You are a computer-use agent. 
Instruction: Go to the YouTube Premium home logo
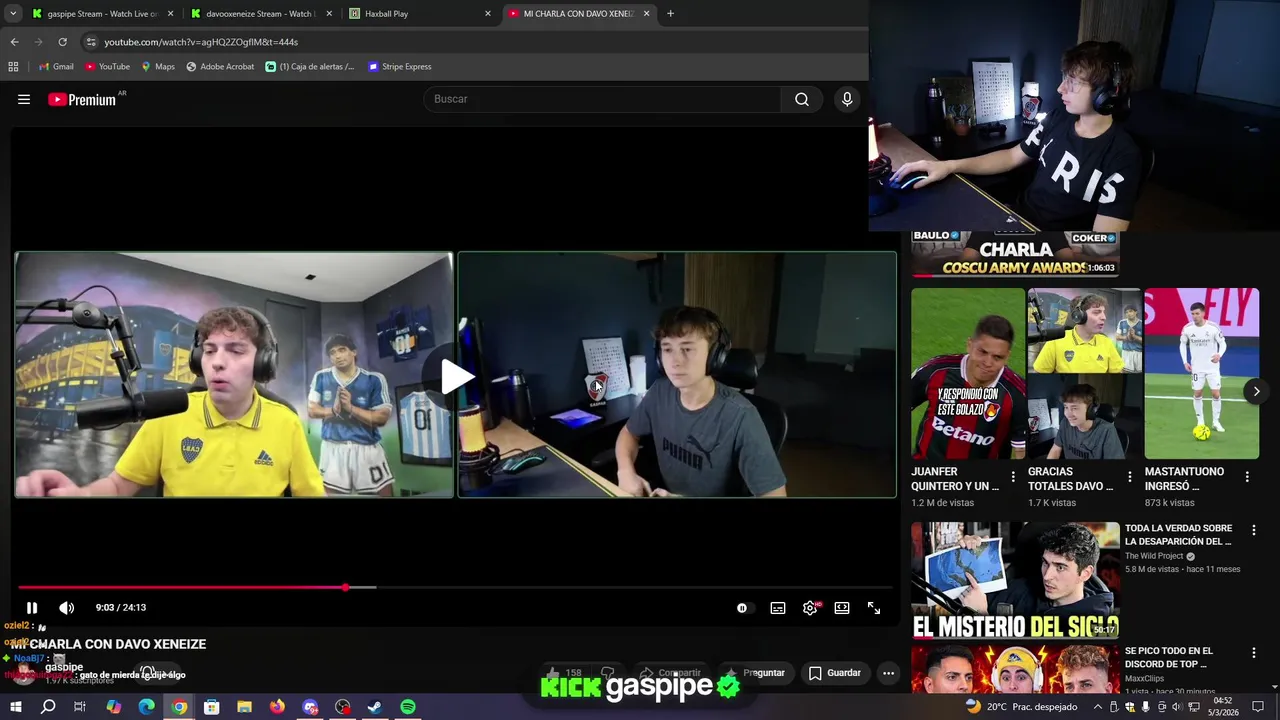82,99
